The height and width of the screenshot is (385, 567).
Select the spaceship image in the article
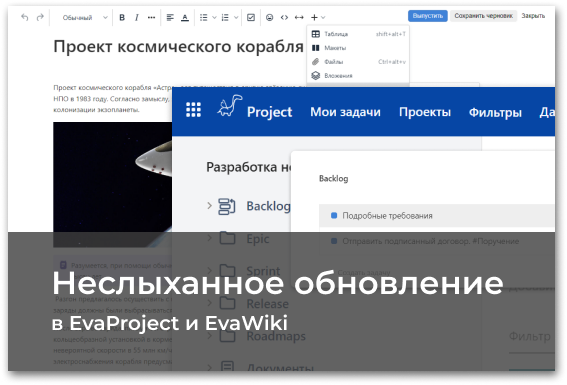(x=112, y=184)
